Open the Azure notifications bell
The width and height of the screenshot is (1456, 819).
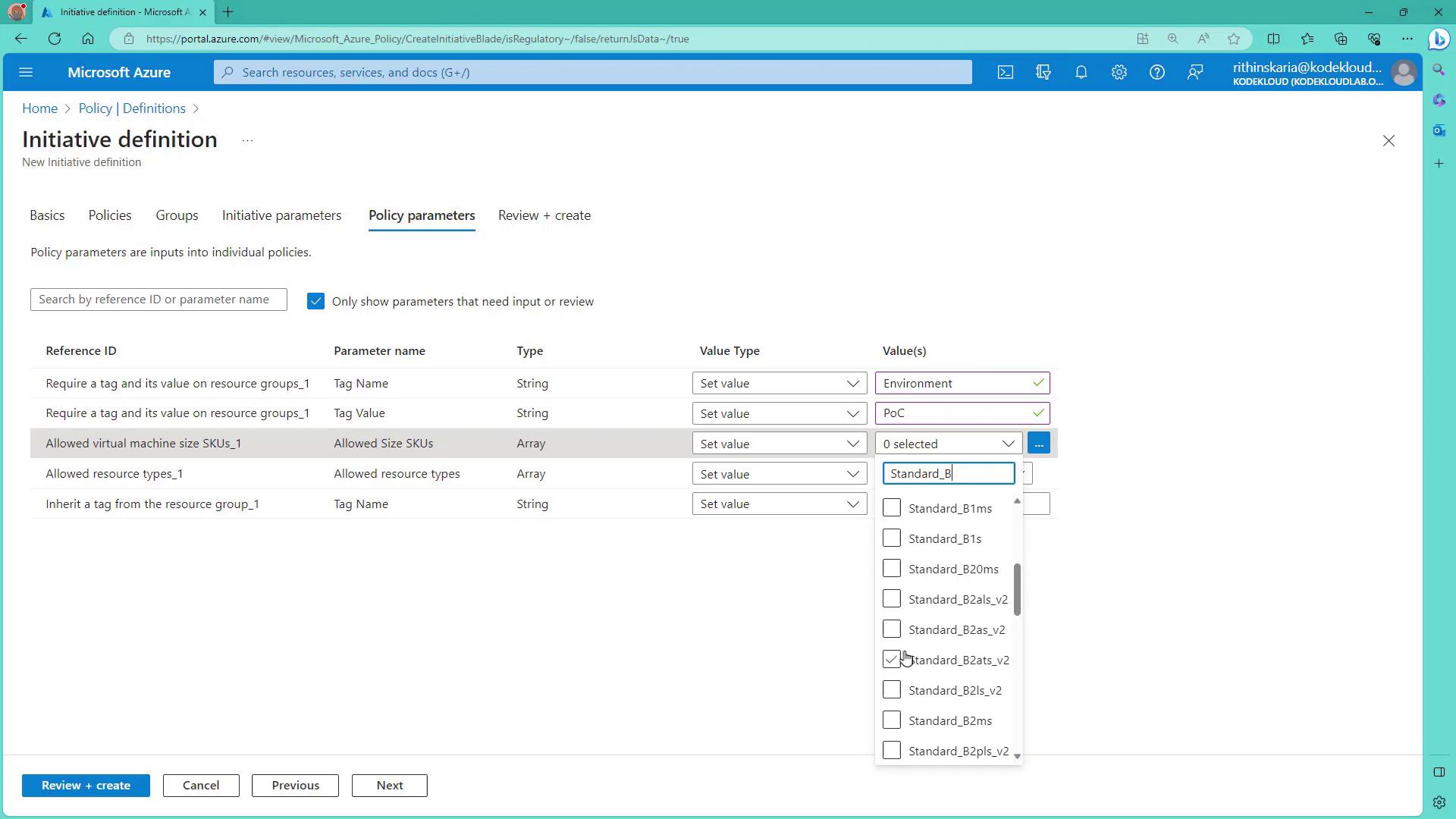(1081, 72)
